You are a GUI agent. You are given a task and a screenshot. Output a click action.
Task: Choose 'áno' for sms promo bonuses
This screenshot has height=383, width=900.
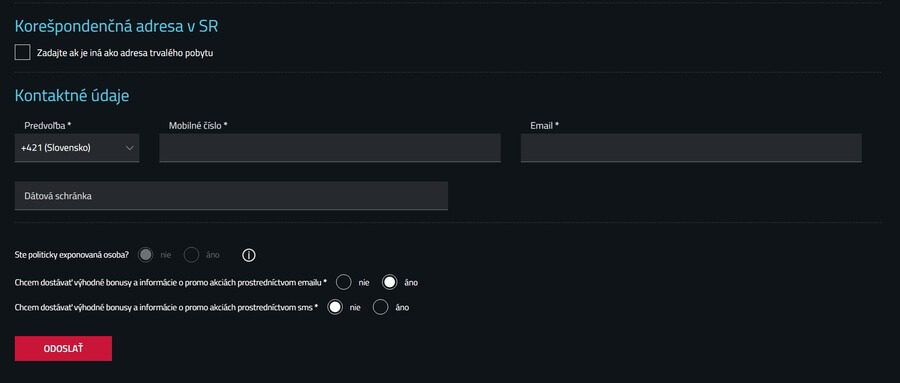[x=381, y=307]
